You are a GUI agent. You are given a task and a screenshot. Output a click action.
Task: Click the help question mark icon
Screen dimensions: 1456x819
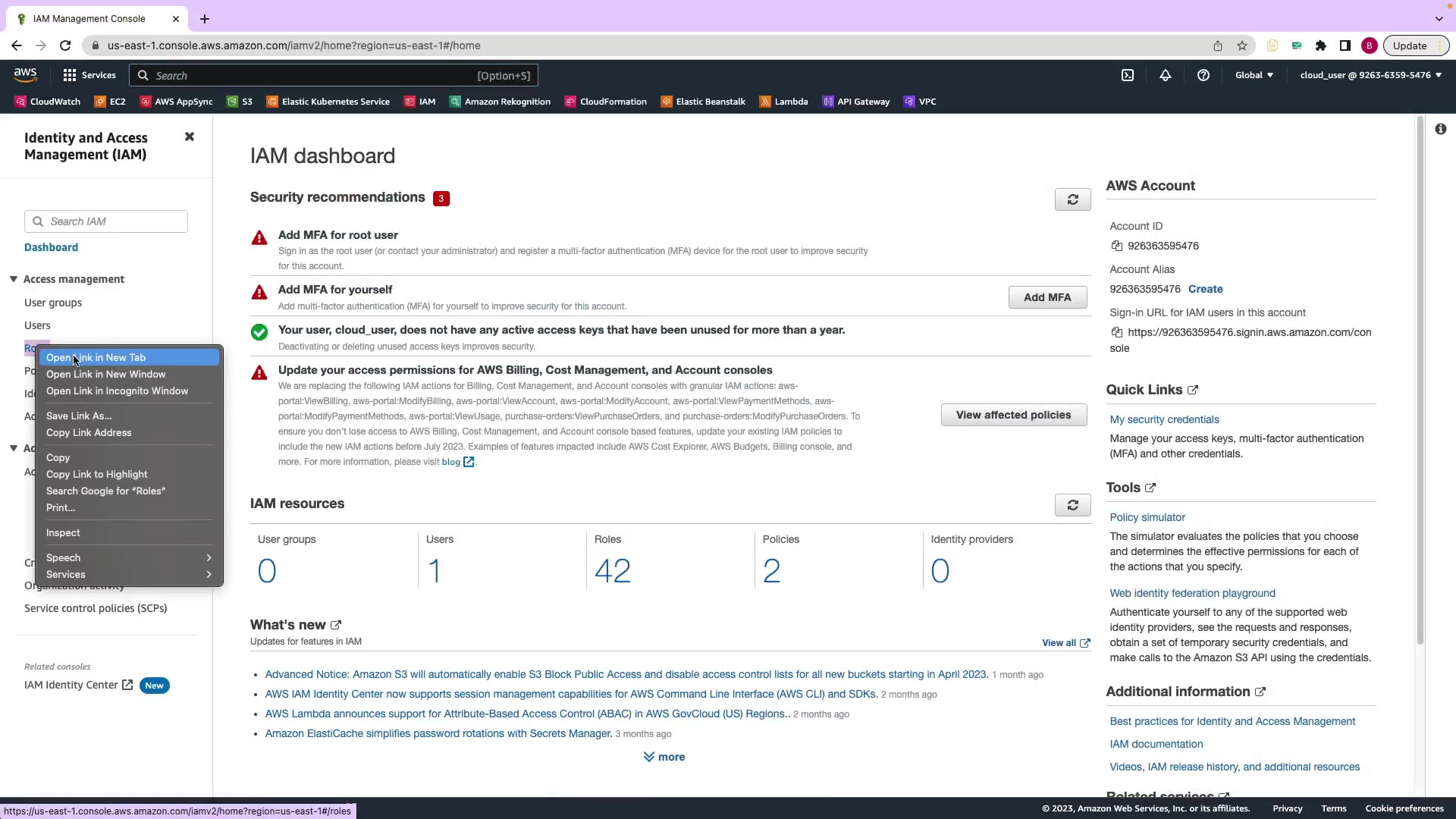point(1203,75)
